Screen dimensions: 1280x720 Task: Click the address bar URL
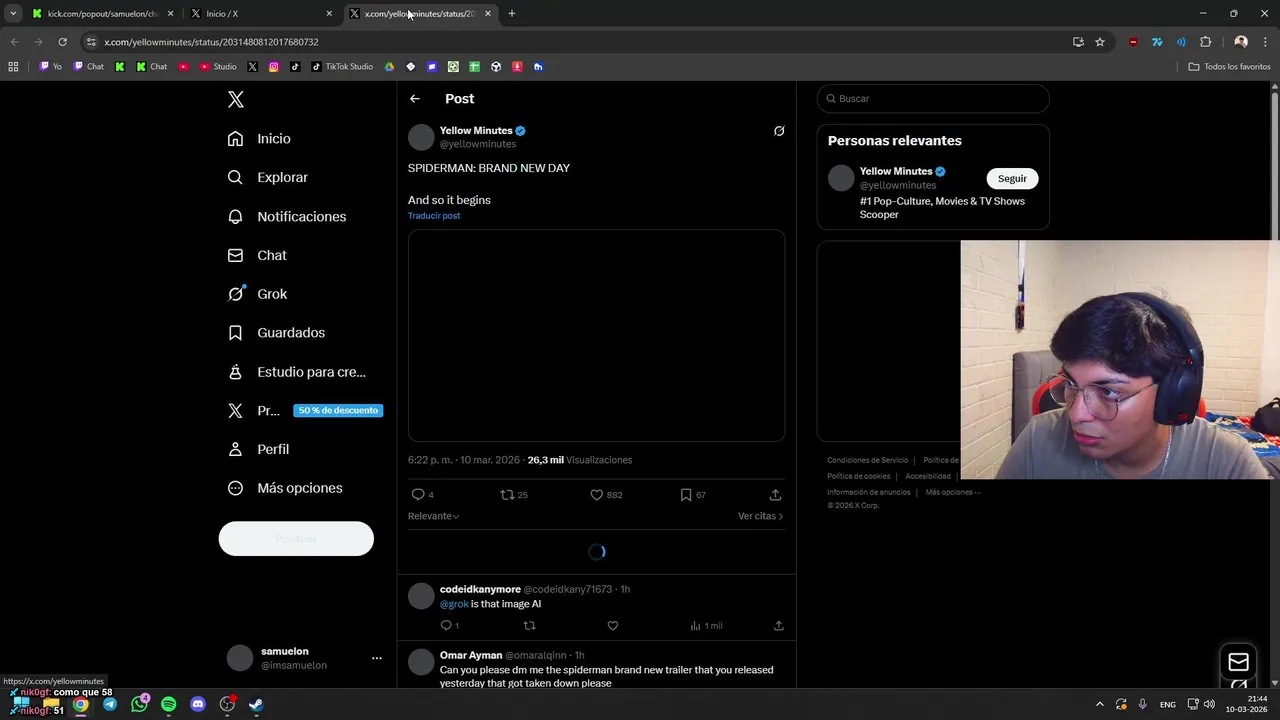click(211, 42)
